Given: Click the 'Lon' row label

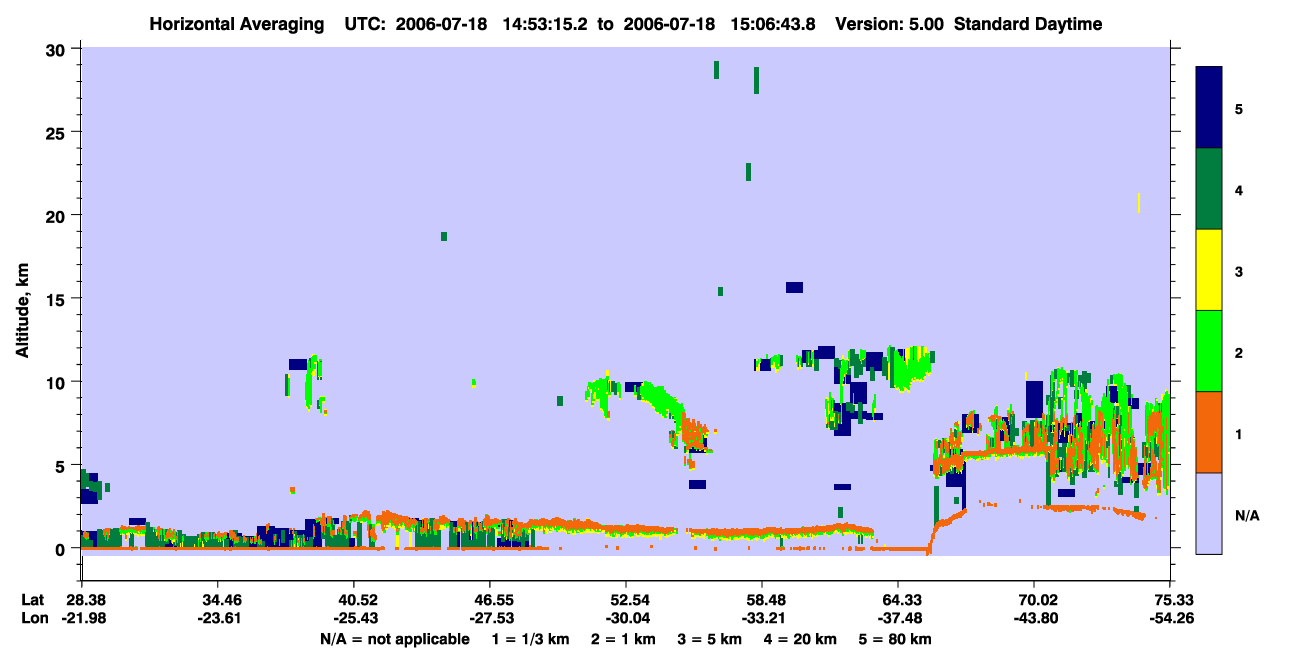Looking at the screenshot, I should (34, 619).
